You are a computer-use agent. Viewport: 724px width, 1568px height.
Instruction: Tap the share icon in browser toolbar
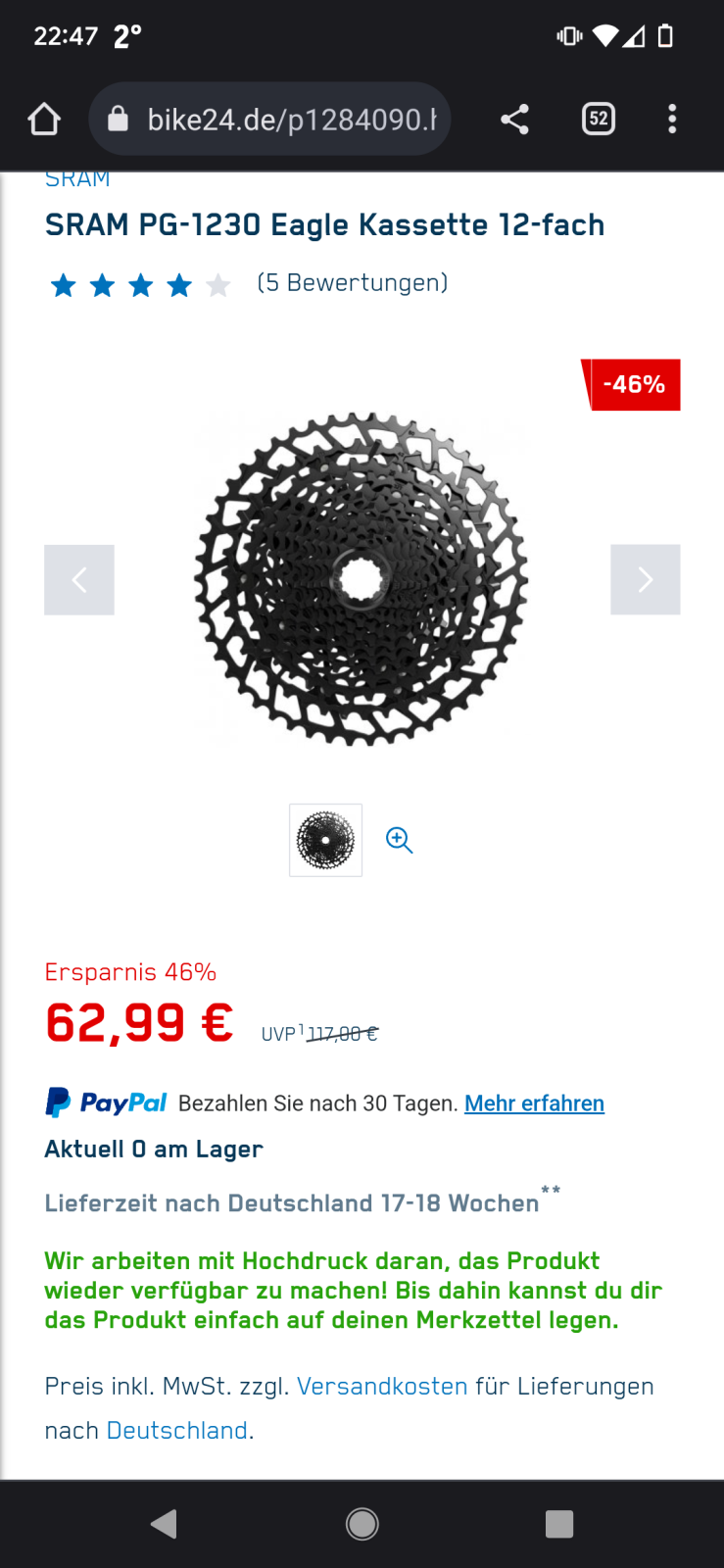point(514,120)
